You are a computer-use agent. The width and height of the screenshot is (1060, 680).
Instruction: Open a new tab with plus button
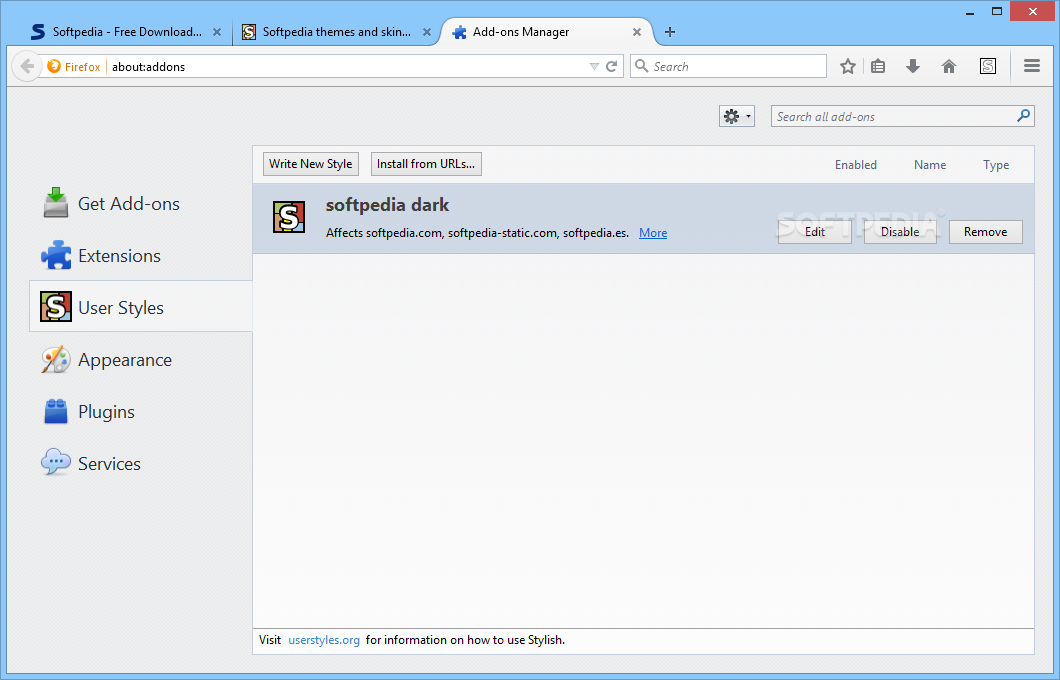(x=670, y=32)
